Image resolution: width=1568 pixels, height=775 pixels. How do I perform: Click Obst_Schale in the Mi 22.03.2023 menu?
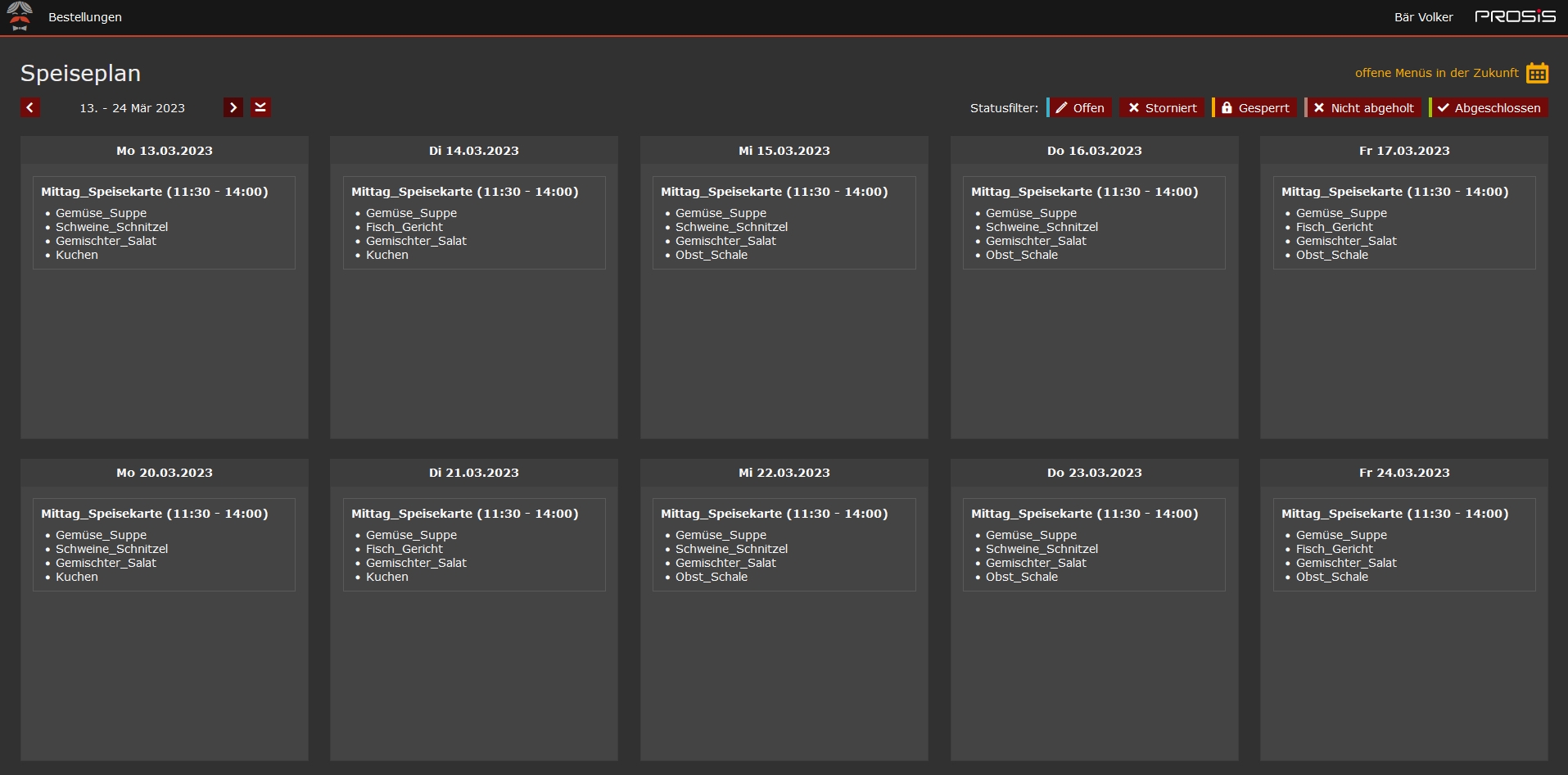click(712, 577)
